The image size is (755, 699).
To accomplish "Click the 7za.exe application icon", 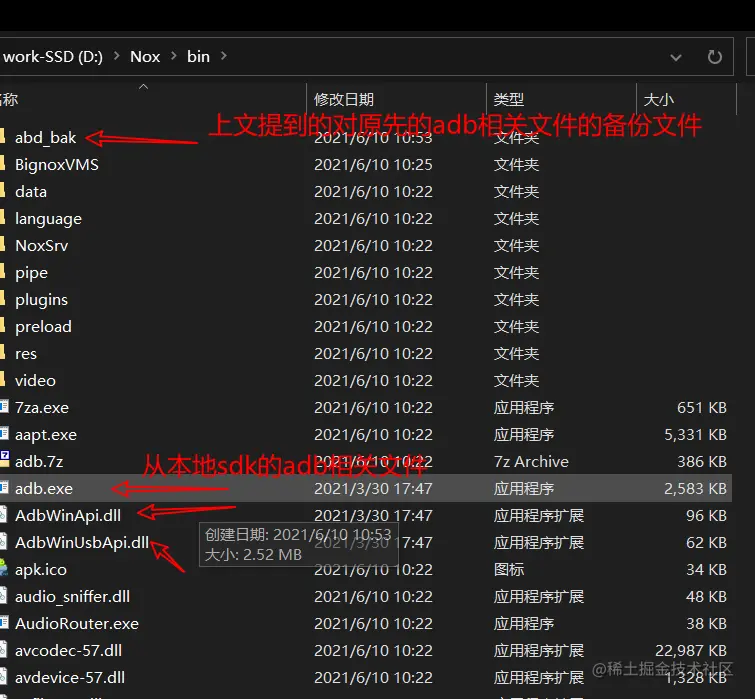I will (x=4, y=407).
